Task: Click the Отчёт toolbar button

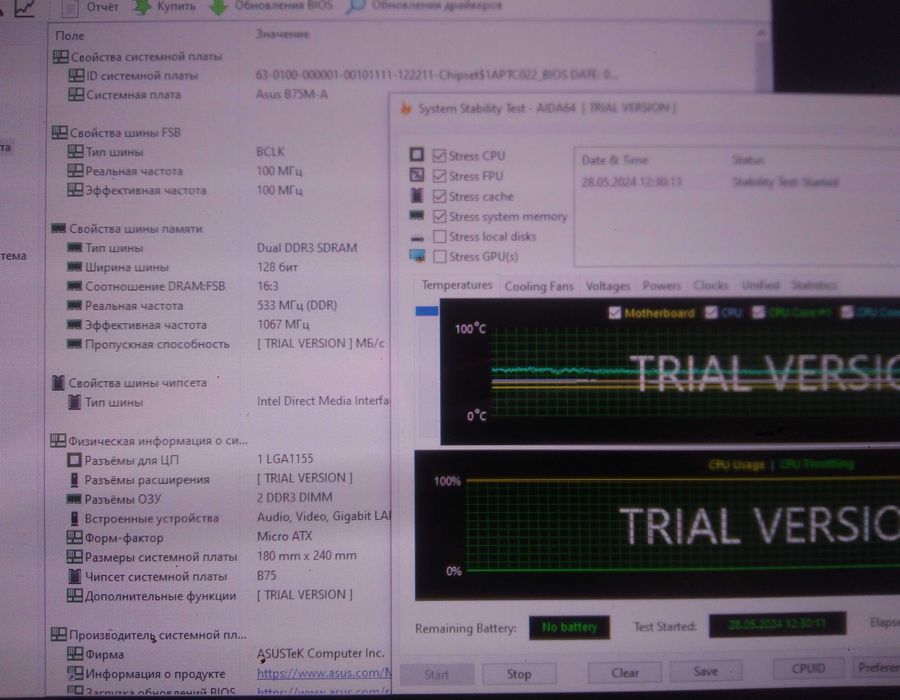Action: tap(91, 7)
